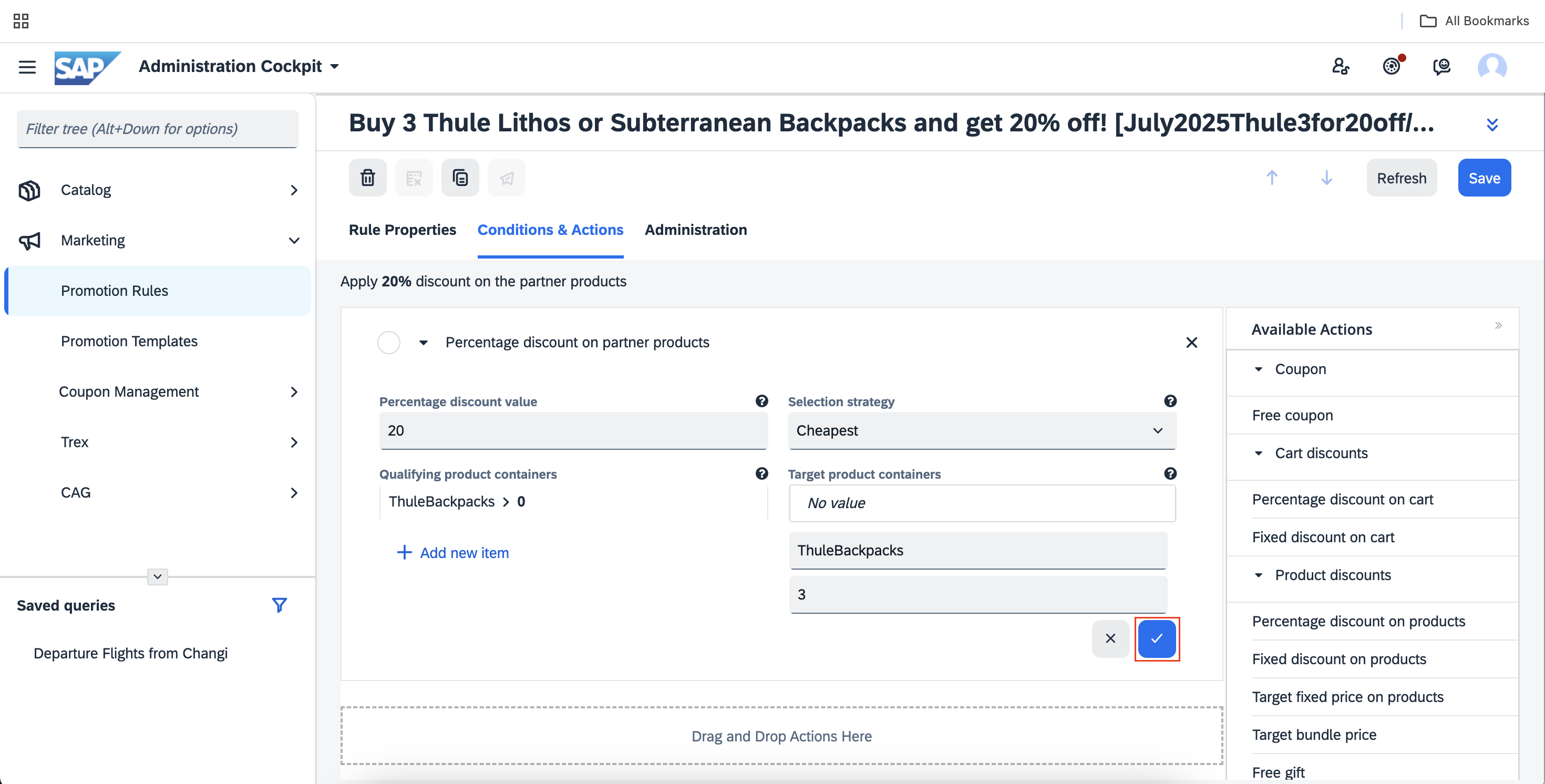Expand the Coupon Management node
Image resolution: width=1545 pixels, height=784 pixels.
[294, 391]
